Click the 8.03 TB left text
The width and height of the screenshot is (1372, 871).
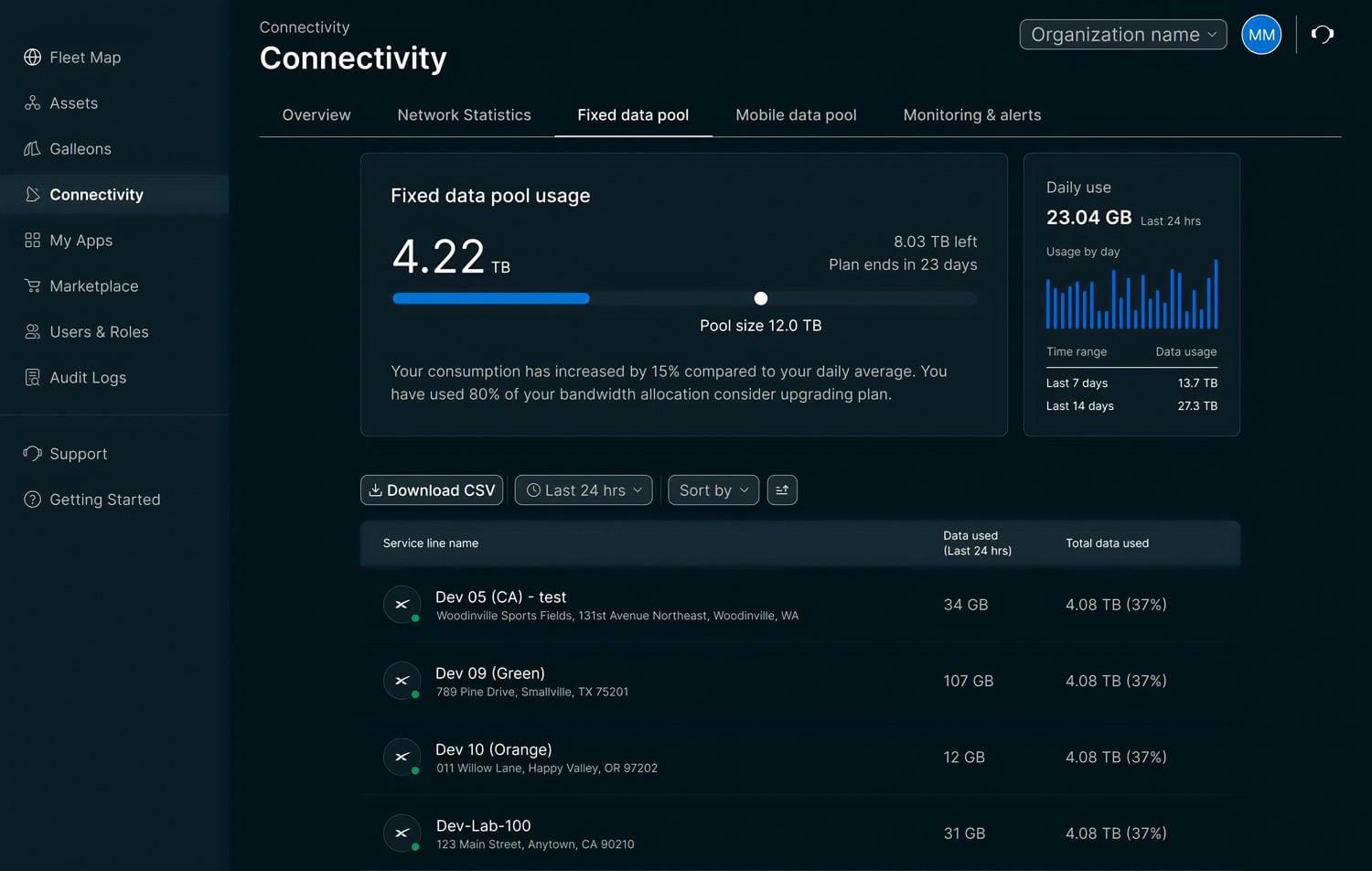[x=935, y=242]
